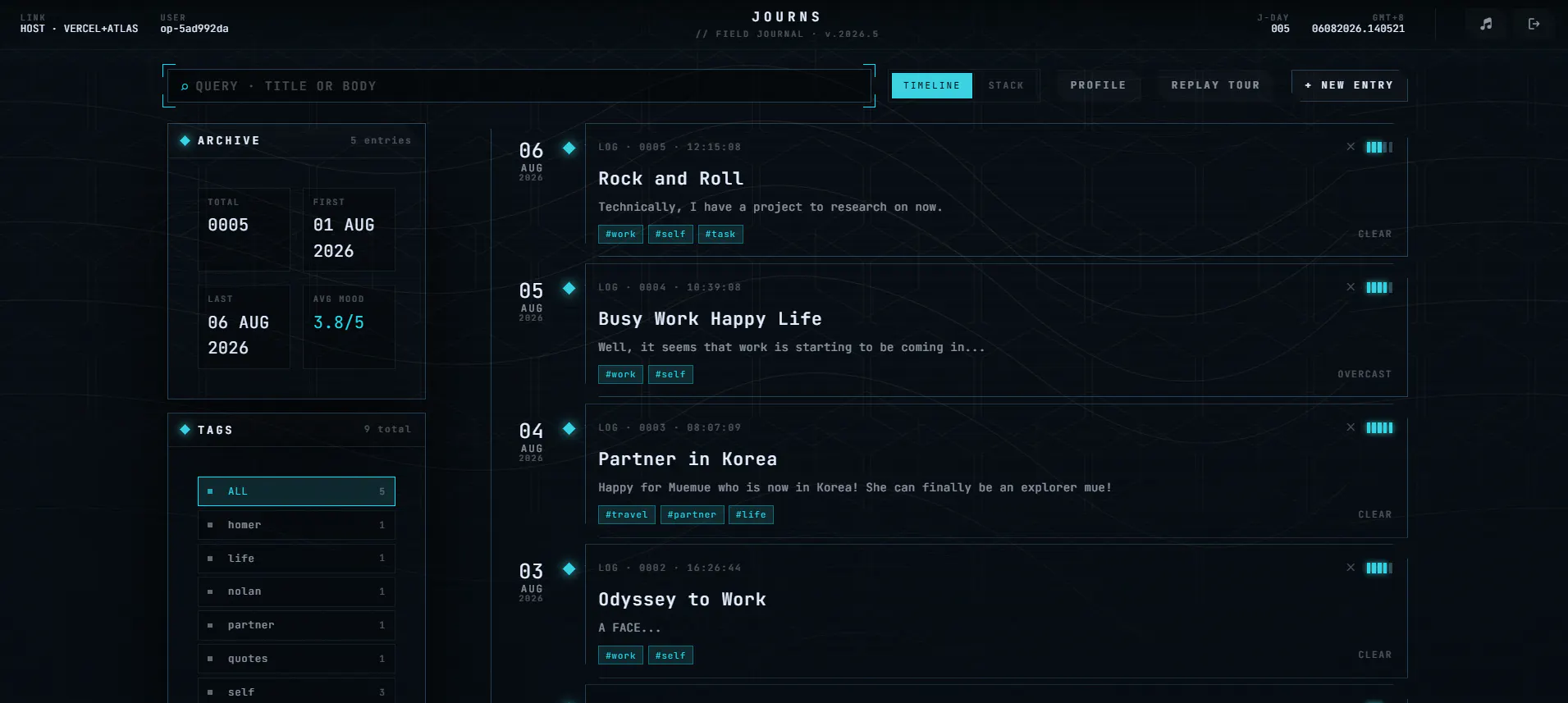Click the #partner tag chip
The height and width of the screenshot is (703, 1568).
692,515
